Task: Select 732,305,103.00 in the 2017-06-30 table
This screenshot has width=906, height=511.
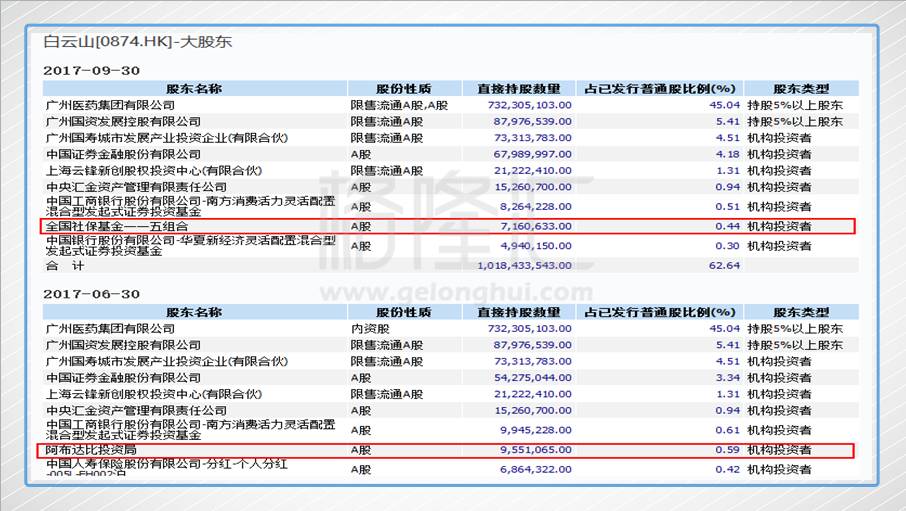Action: pos(530,328)
